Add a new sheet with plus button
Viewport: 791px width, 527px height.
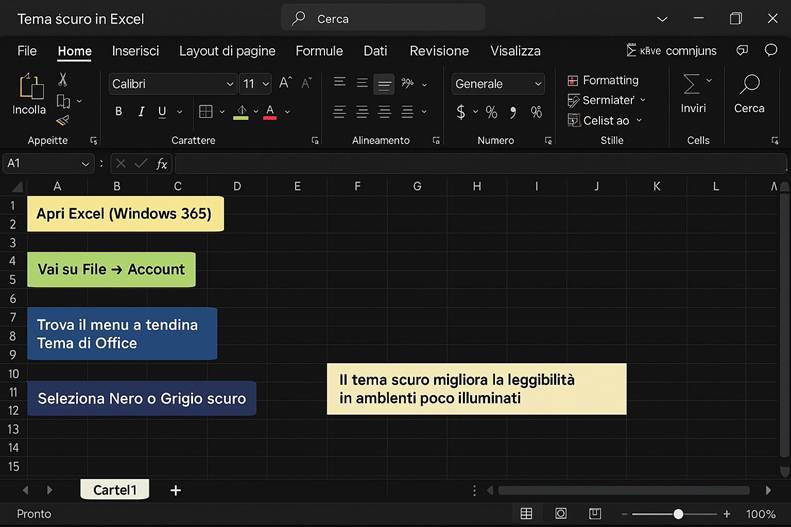(176, 490)
